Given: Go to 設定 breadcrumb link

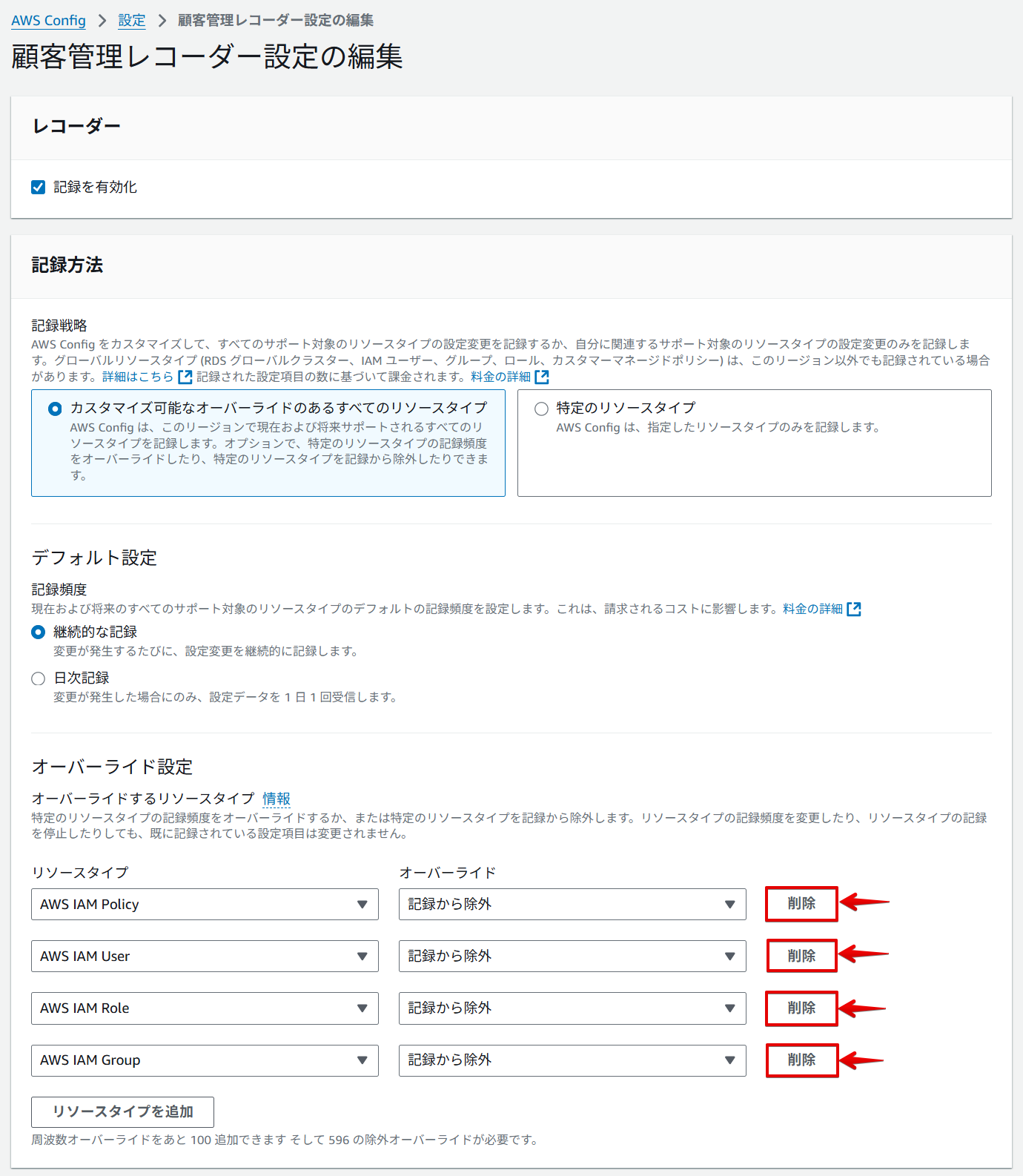Looking at the screenshot, I should click(x=132, y=21).
